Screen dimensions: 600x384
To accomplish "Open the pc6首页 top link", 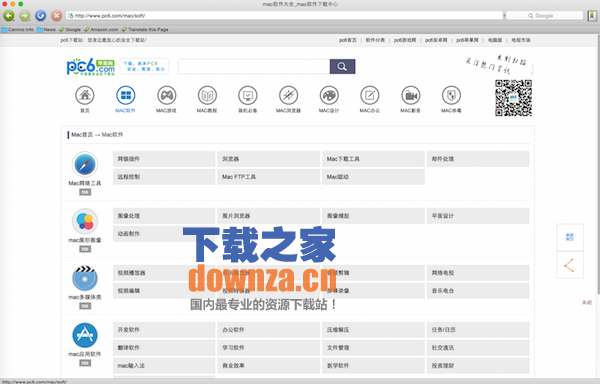I will click(x=347, y=40).
